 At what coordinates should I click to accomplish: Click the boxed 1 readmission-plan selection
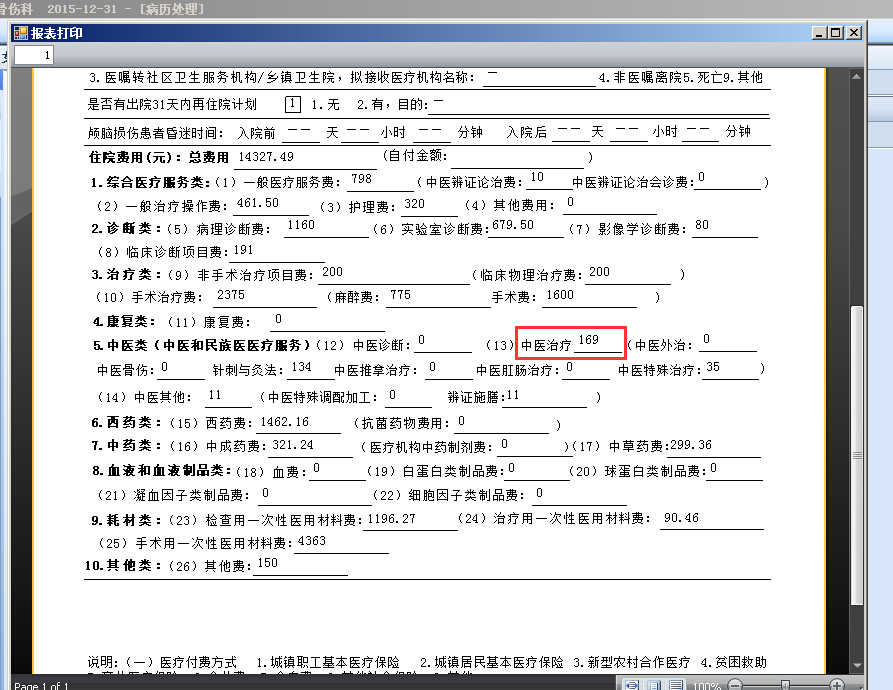coord(292,104)
